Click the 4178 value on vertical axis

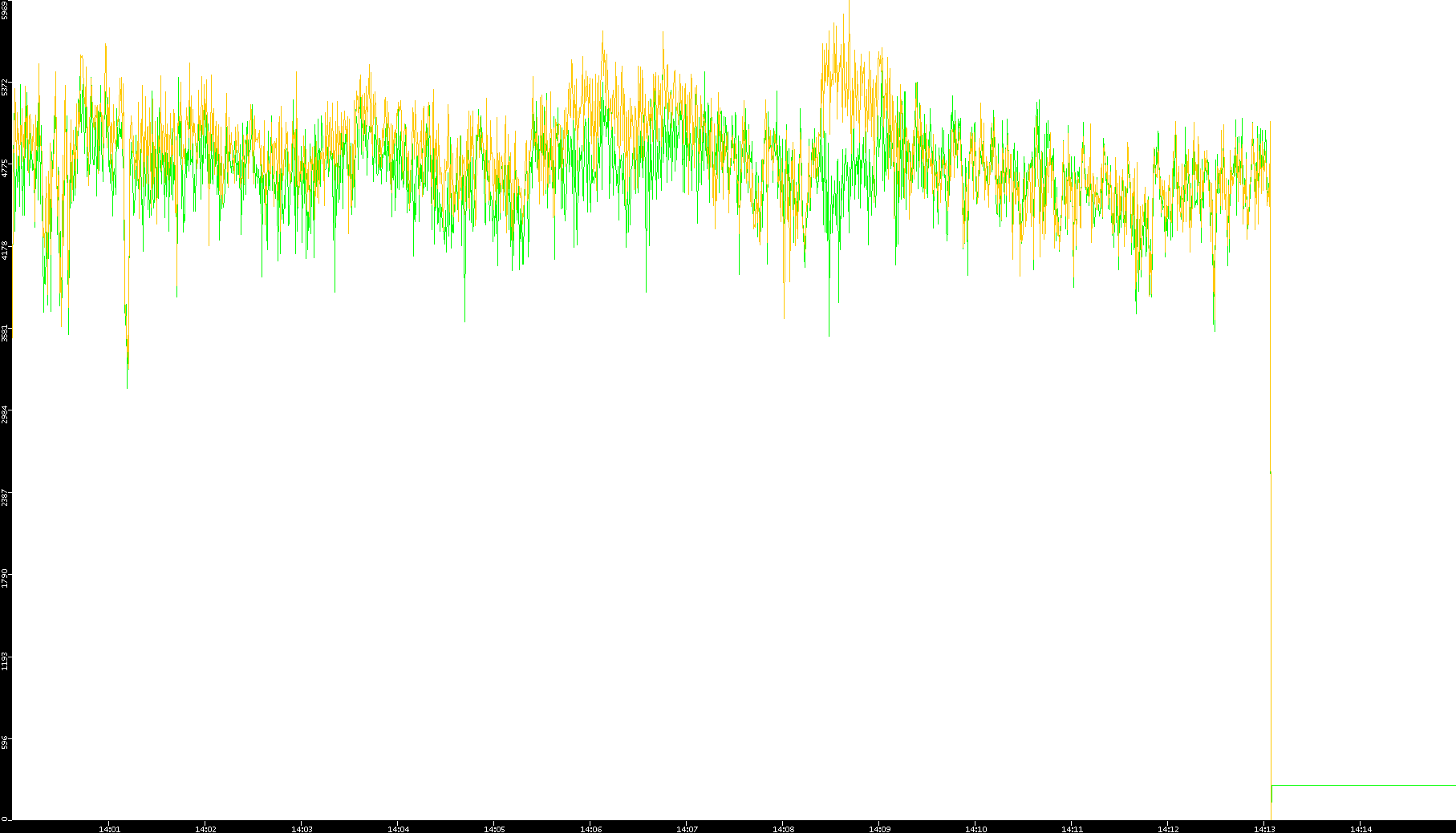point(6,250)
